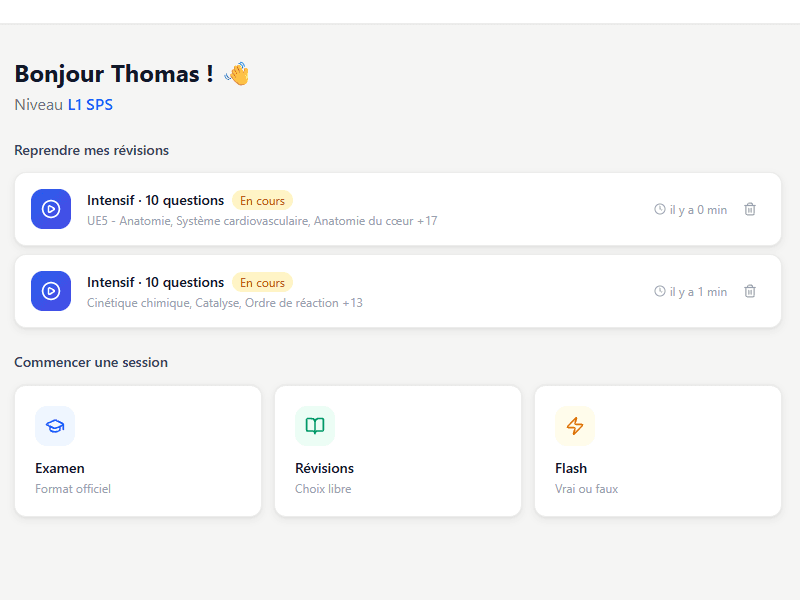Click the 'Commencer une session' heading

91,362
